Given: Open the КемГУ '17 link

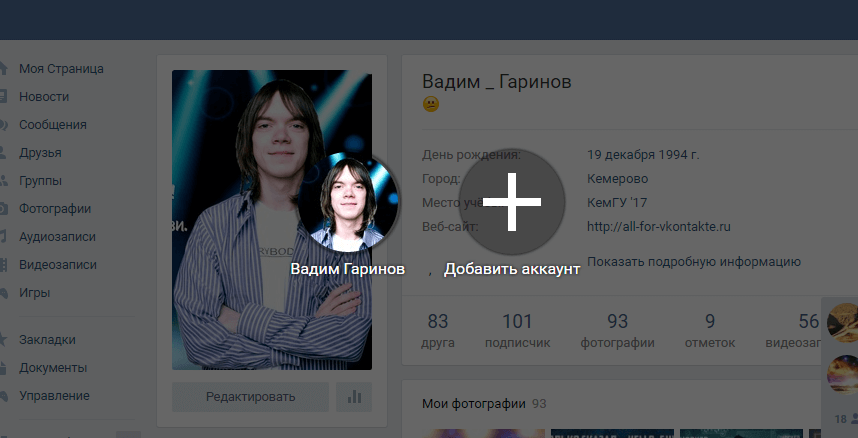Looking at the screenshot, I should pos(617,203).
